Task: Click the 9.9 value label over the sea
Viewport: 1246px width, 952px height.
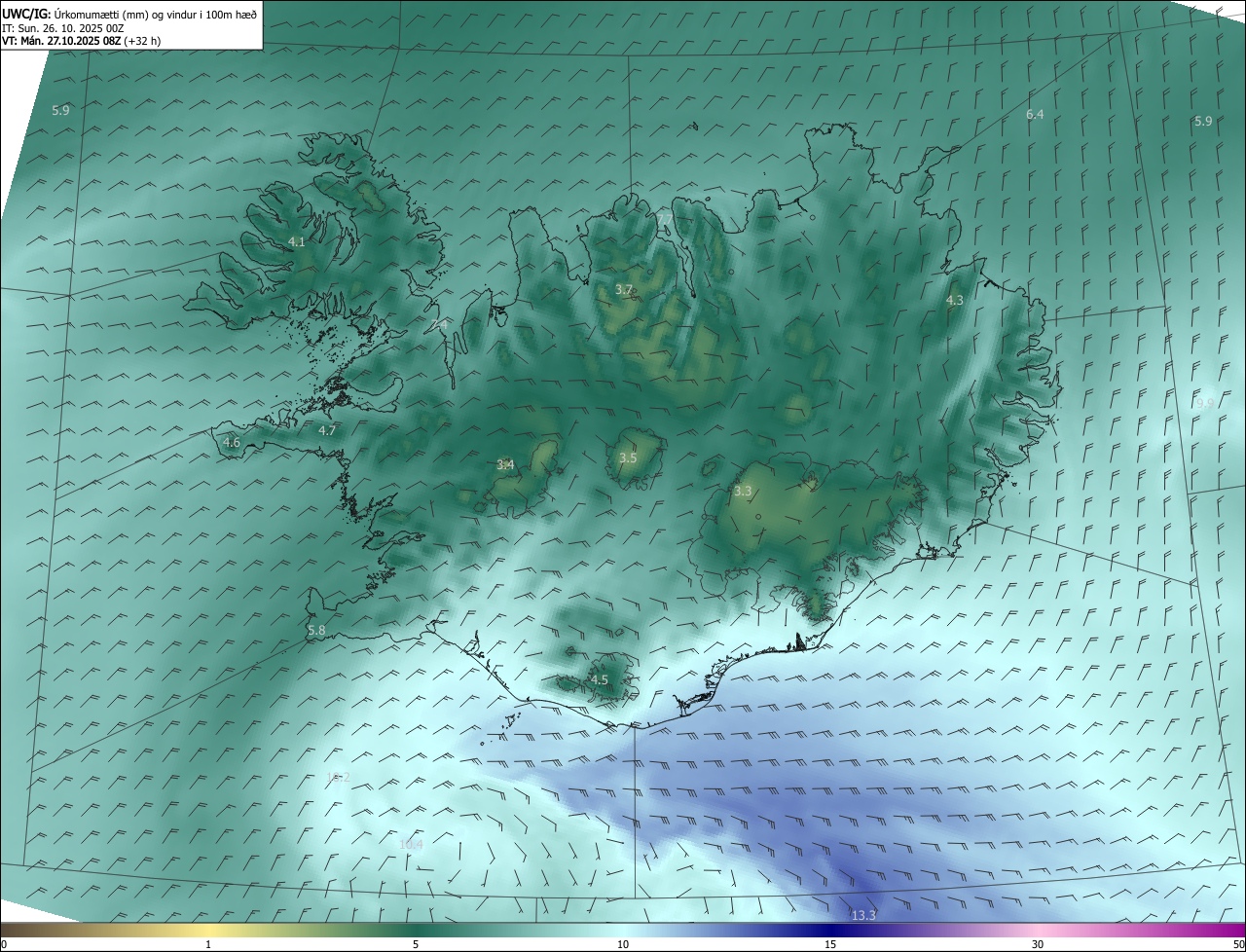Action: coord(1205,403)
